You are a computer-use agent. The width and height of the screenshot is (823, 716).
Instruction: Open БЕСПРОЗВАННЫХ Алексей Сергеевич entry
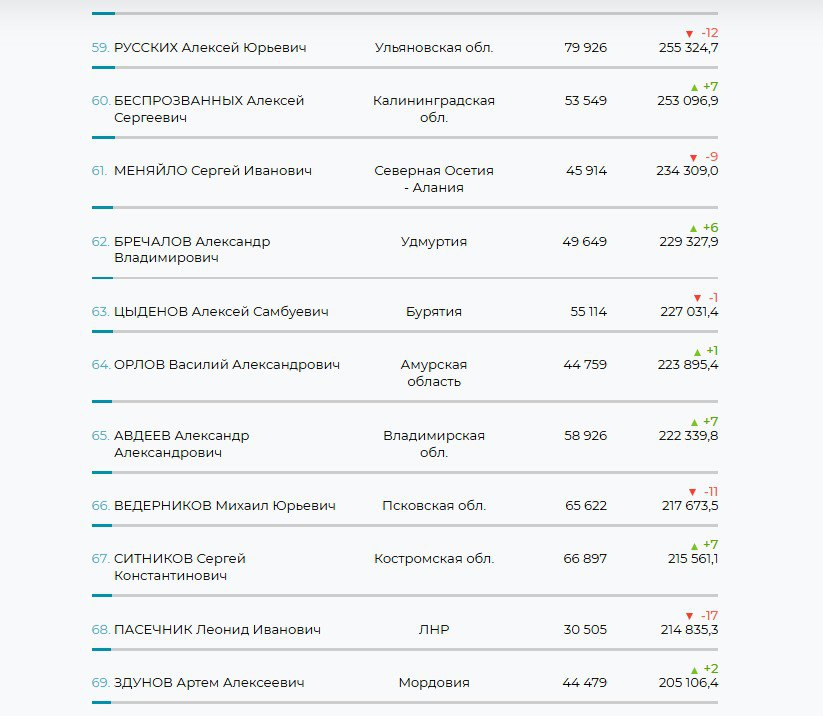pyautogui.click(x=209, y=109)
